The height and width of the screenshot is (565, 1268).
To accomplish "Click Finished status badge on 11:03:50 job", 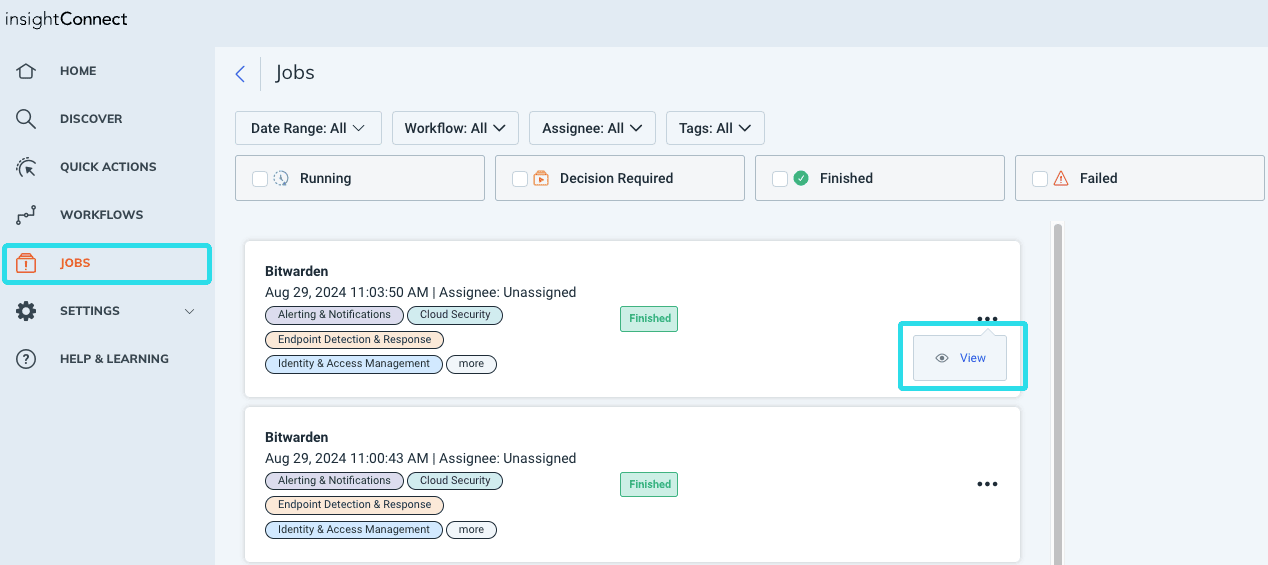I will tap(649, 319).
